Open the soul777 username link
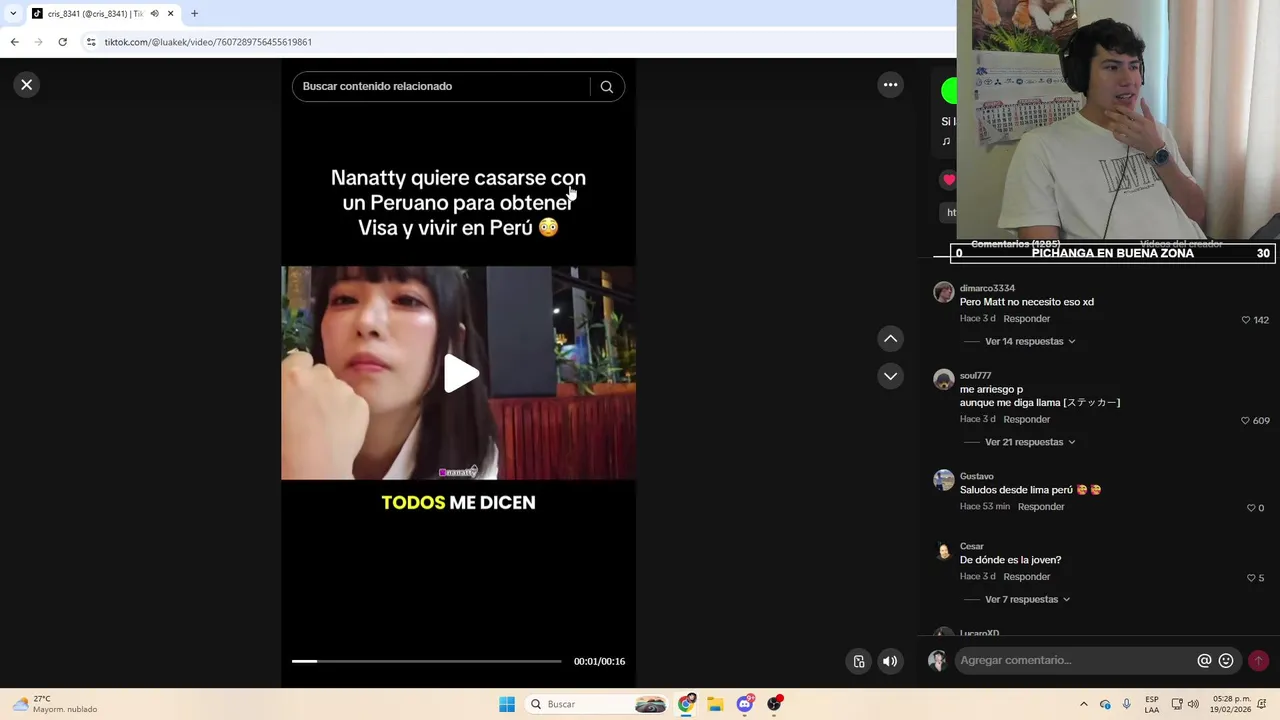The width and height of the screenshot is (1280, 720). [x=975, y=376]
